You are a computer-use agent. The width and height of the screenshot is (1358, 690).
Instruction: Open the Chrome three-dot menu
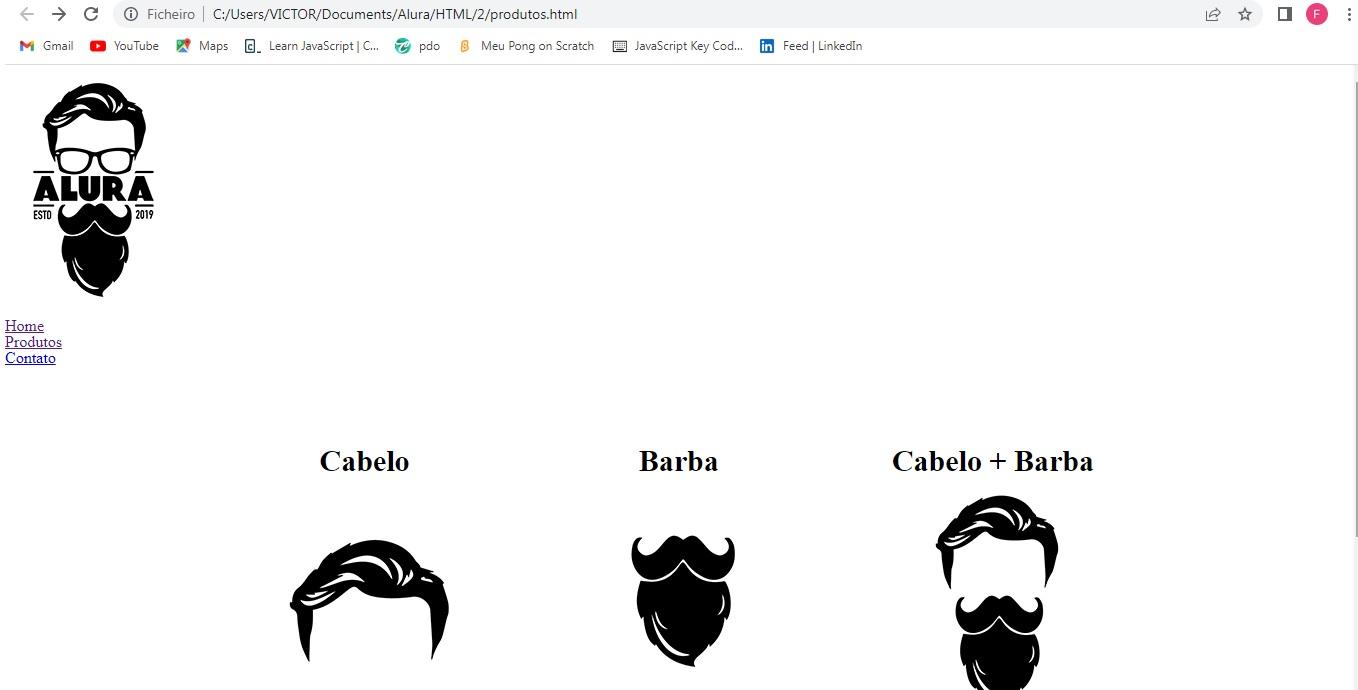click(x=1348, y=14)
